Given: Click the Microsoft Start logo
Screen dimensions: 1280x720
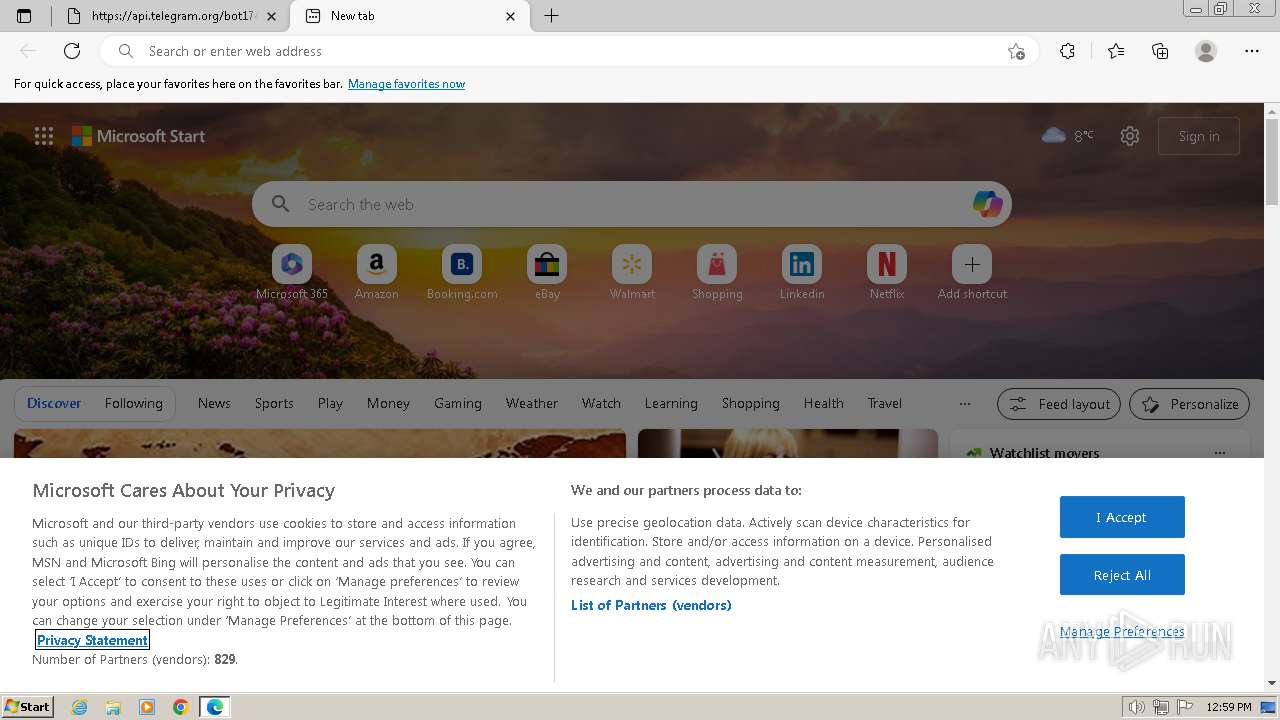Looking at the screenshot, I should [x=138, y=136].
